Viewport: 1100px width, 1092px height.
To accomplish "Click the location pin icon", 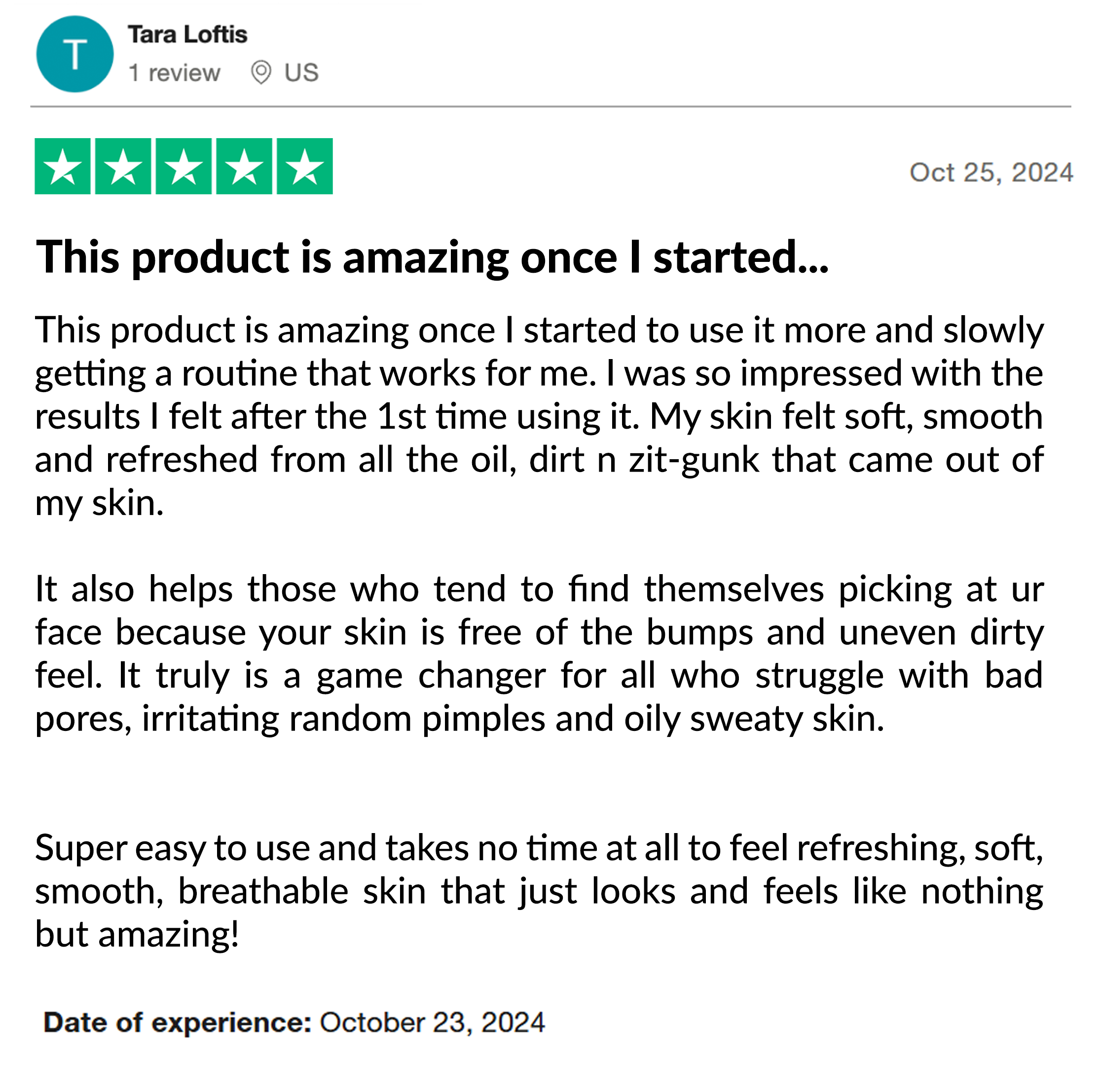I will pos(261,73).
